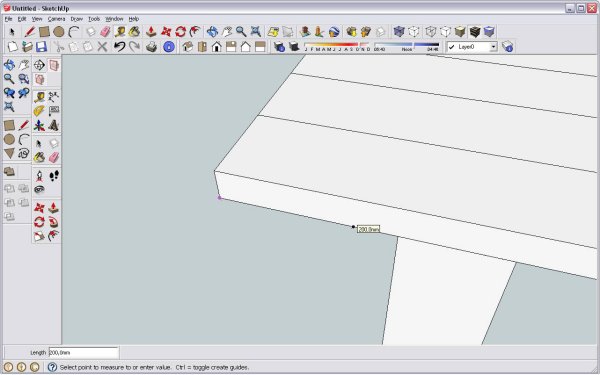Viewport: 600px width, 375px height.
Task: Activate the Axes tool
Action: click(x=39, y=126)
